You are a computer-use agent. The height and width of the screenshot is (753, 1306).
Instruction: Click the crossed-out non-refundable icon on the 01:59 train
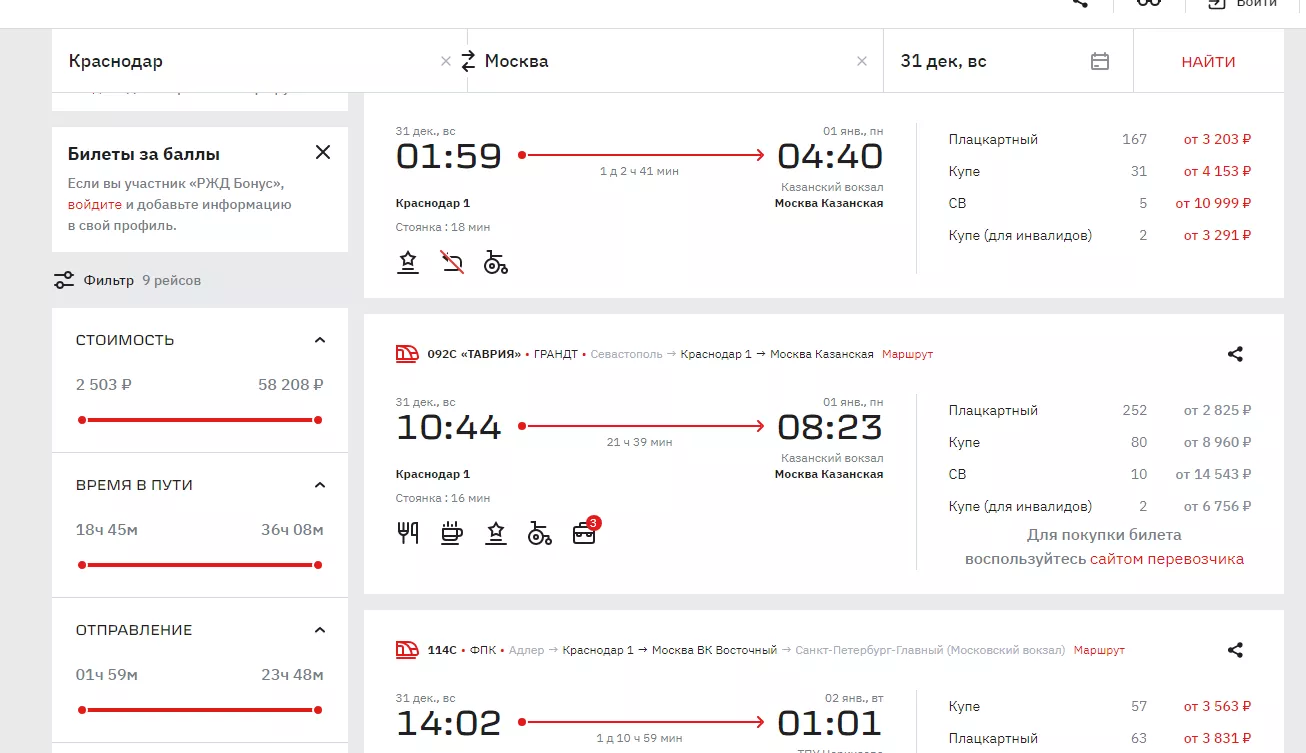pyautogui.click(x=452, y=263)
